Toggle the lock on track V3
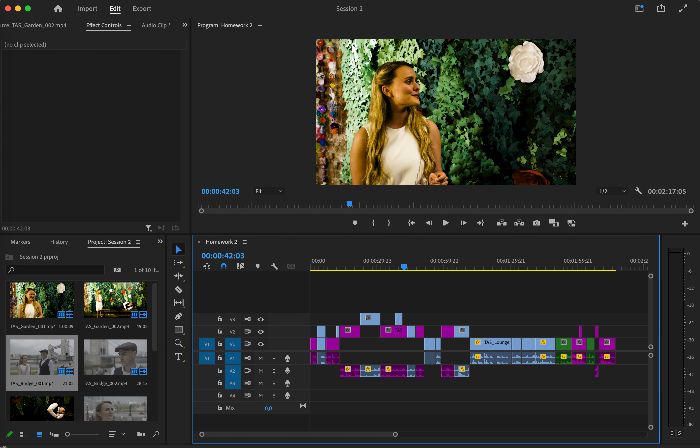 pyautogui.click(x=220, y=319)
